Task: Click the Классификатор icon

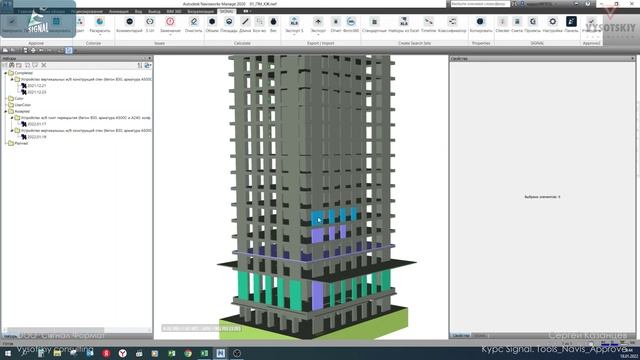Action: pos(452,22)
